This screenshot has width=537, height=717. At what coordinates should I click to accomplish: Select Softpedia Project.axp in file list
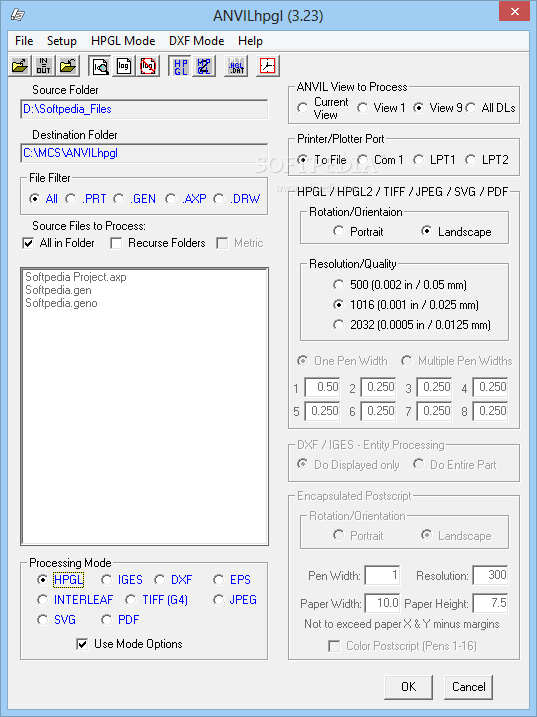click(x=76, y=277)
